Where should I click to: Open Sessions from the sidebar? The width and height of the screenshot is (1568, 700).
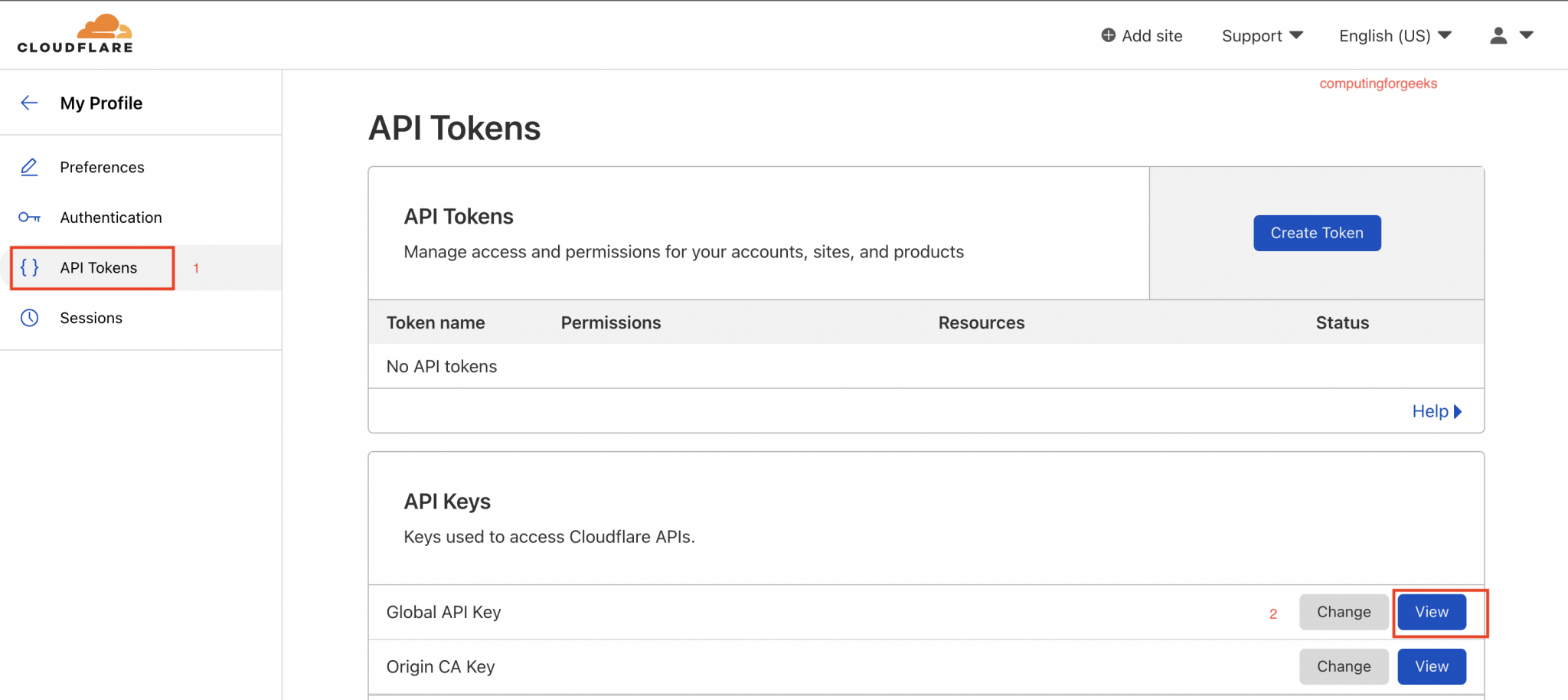[91, 318]
